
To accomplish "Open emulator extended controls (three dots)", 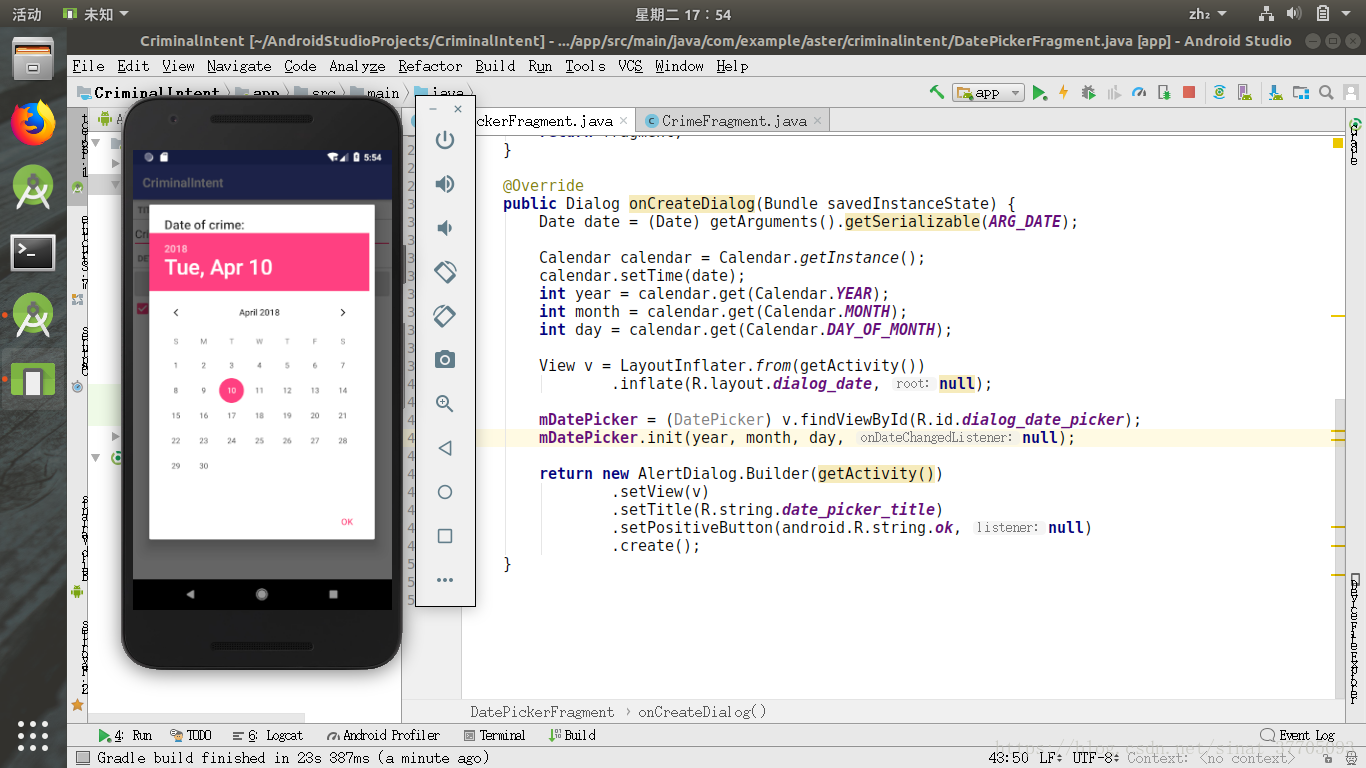I will [445, 580].
